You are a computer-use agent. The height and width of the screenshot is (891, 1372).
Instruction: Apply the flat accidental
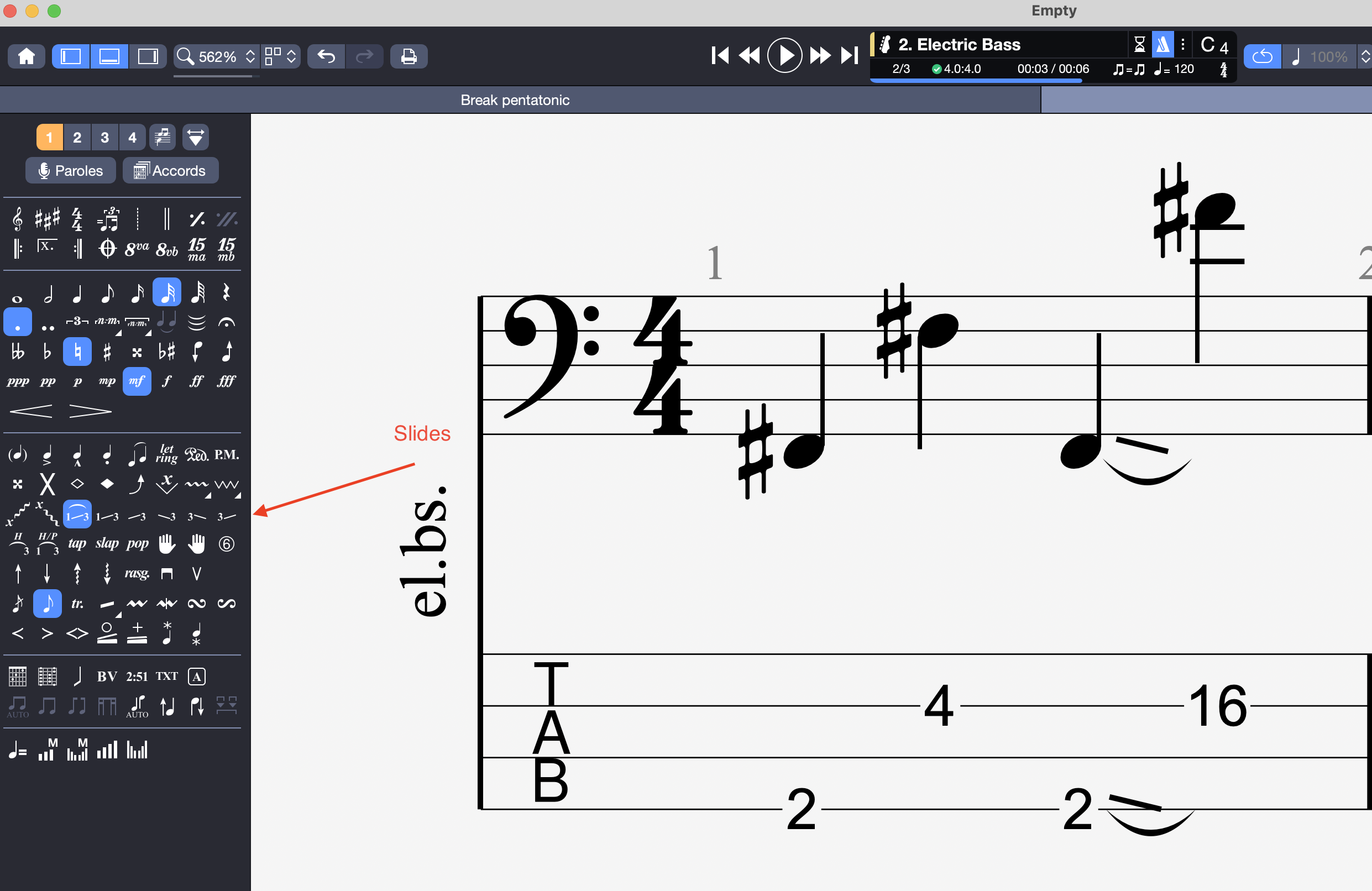click(x=48, y=352)
